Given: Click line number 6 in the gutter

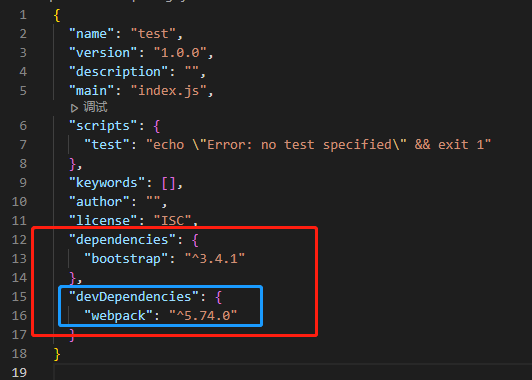Looking at the screenshot, I should tap(23, 126).
